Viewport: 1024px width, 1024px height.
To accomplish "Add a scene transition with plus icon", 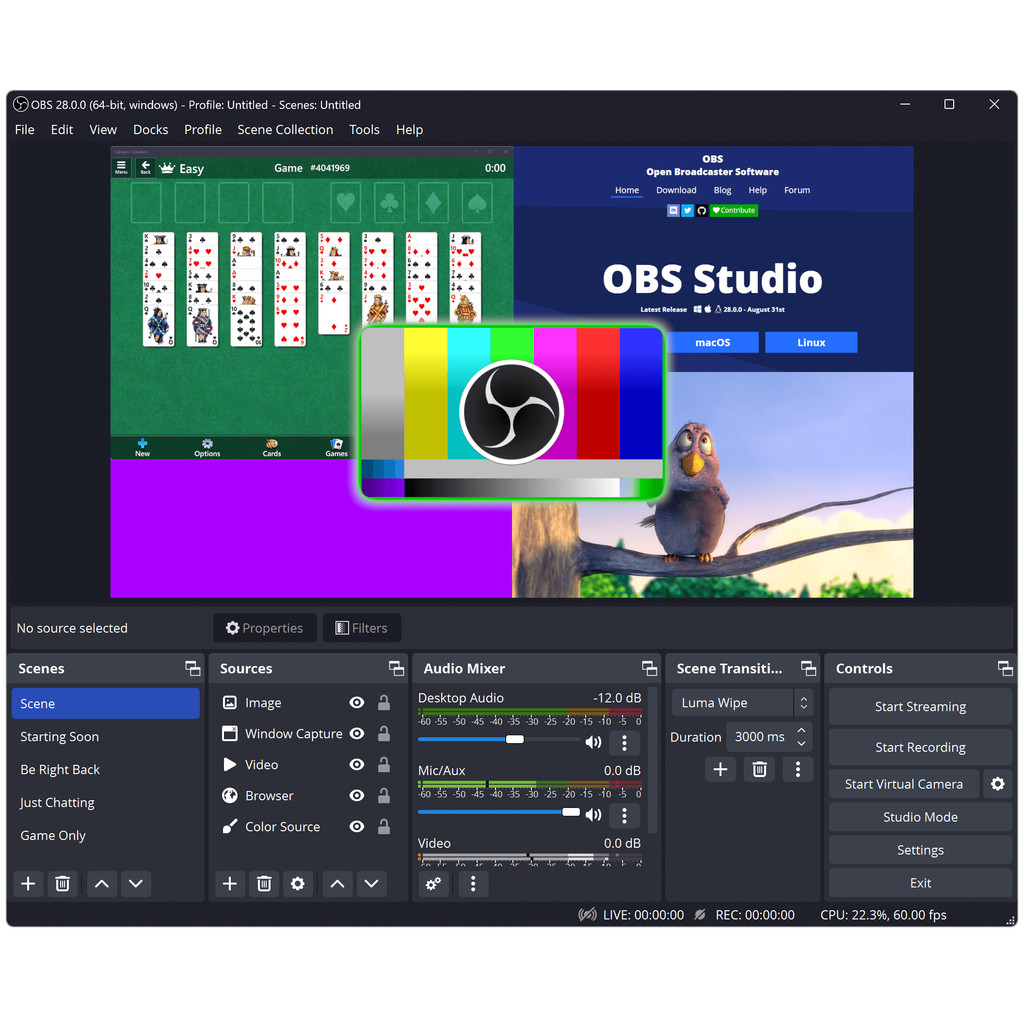I will (720, 769).
